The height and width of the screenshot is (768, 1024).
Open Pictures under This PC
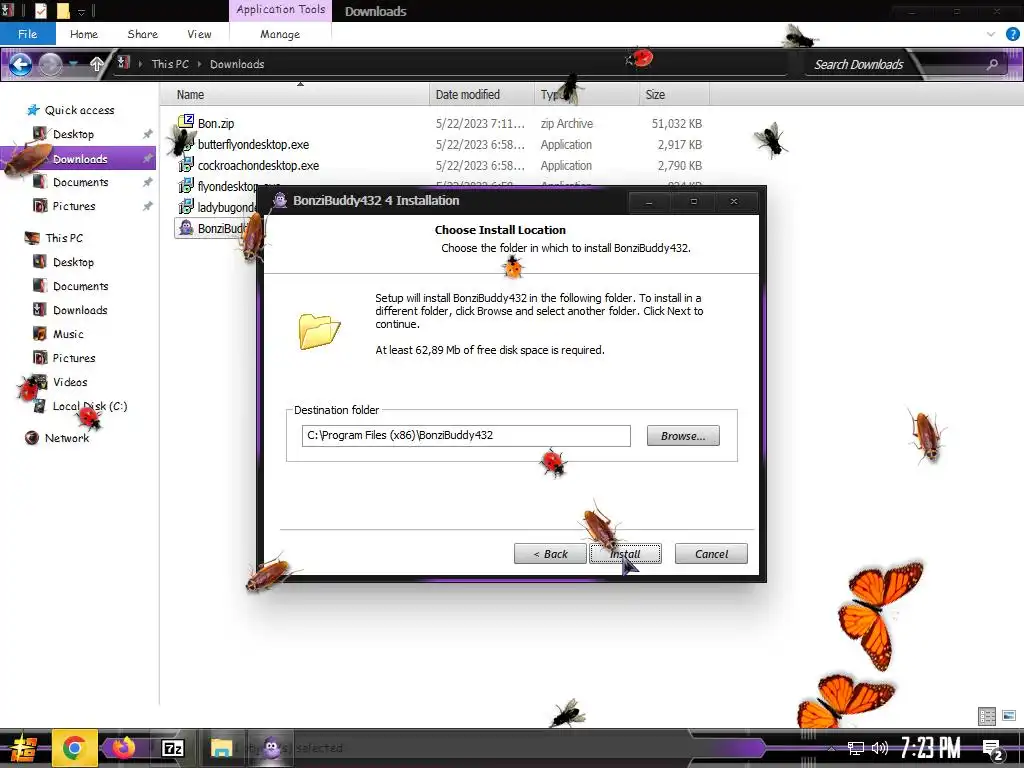[x=74, y=358]
